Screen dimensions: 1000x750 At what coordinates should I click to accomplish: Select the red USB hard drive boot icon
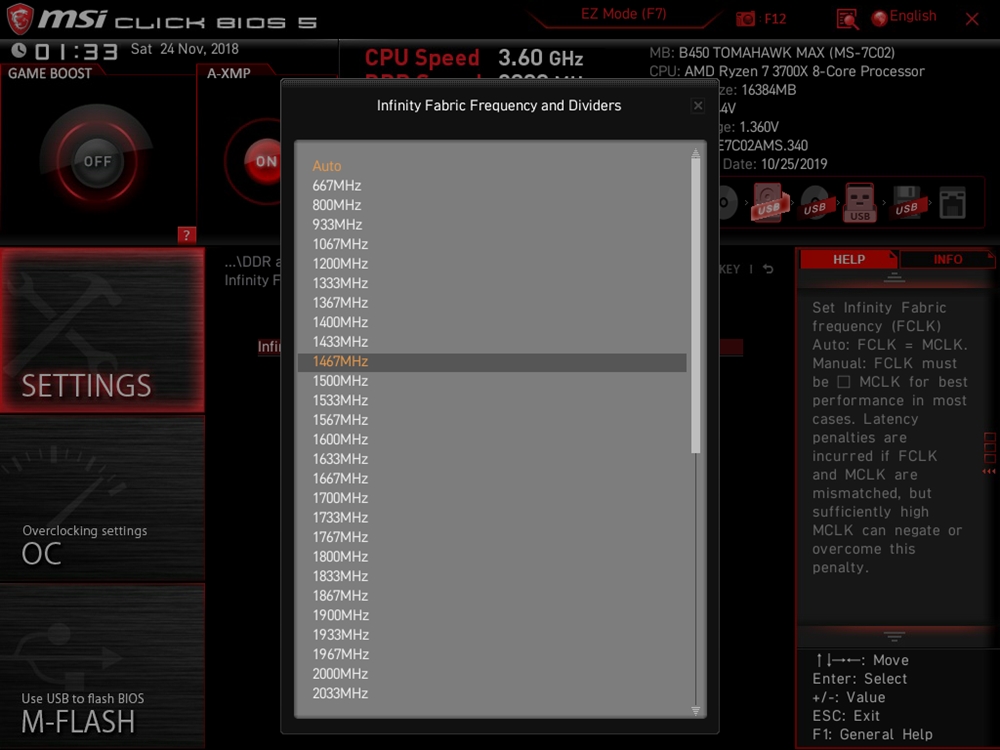coord(768,203)
